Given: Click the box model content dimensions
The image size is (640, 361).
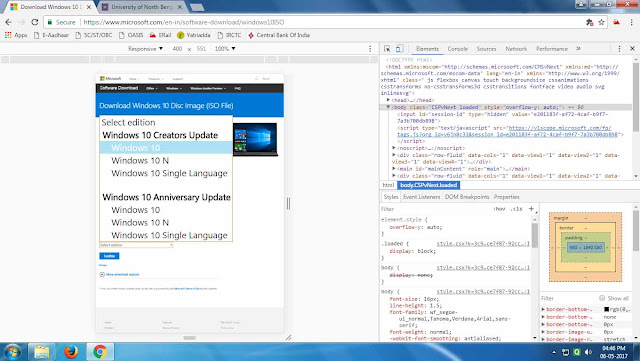Looking at the screenshot, I should (586, 247).
